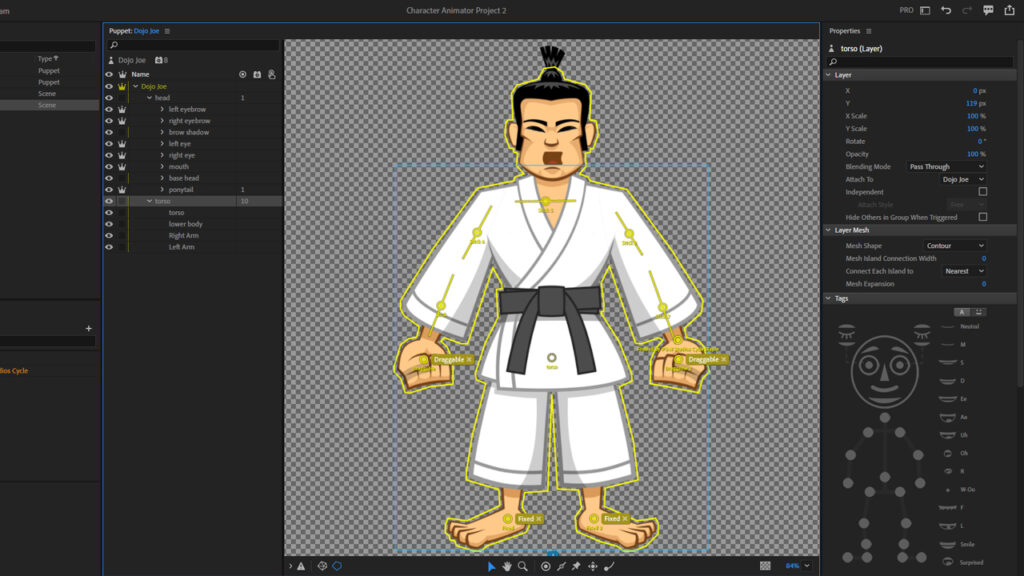This screenshot has width=1024, height=576.
Task: Open the Blending Mode Pass Through dropdown
Action: coord(946,167)
